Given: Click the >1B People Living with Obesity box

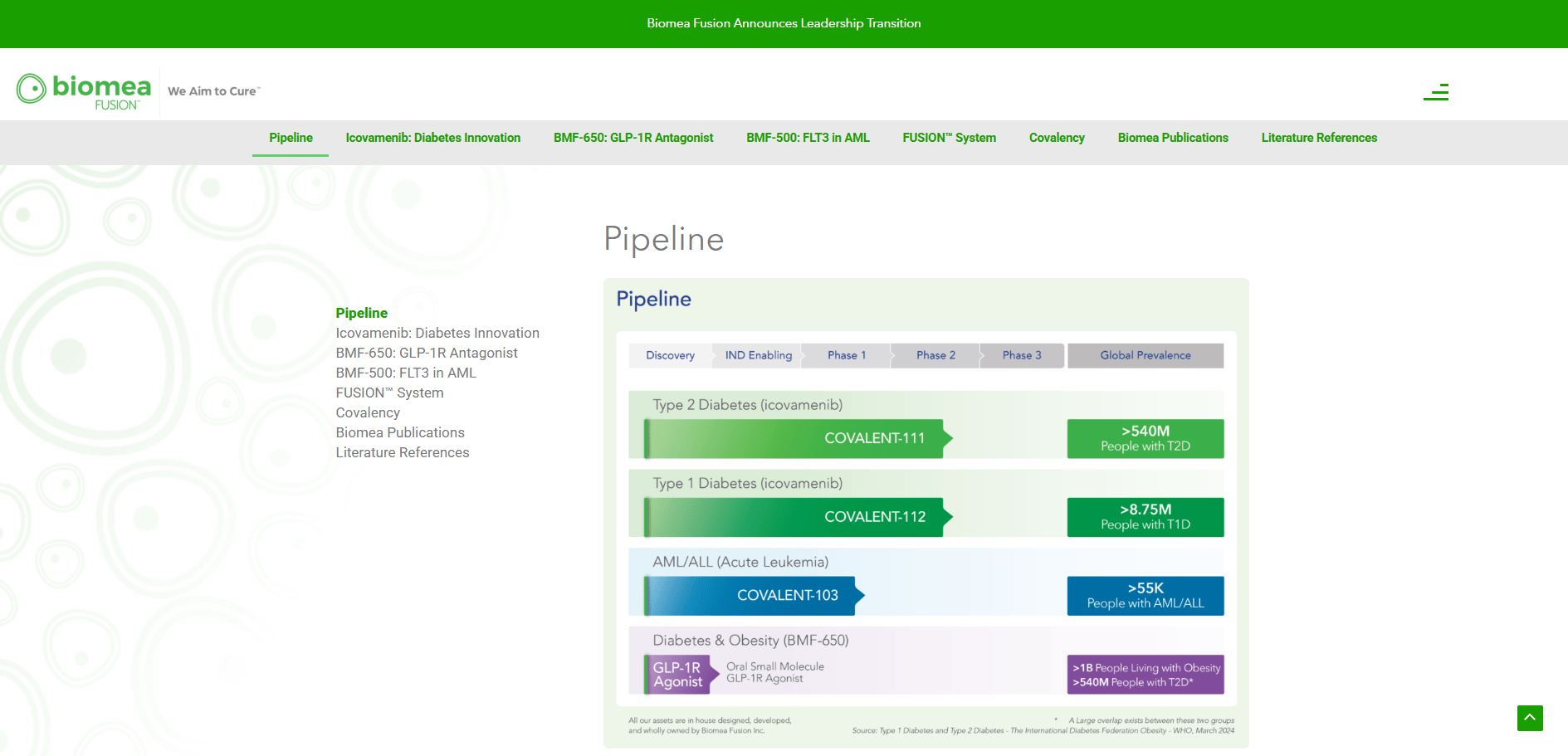Looking at the screenshot, I should click(x=1145, y=675).
